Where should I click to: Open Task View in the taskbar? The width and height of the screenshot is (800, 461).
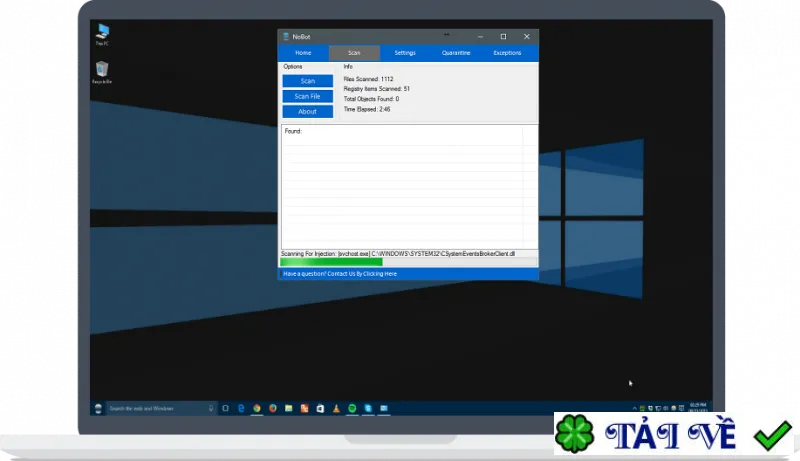pos(226,408)
